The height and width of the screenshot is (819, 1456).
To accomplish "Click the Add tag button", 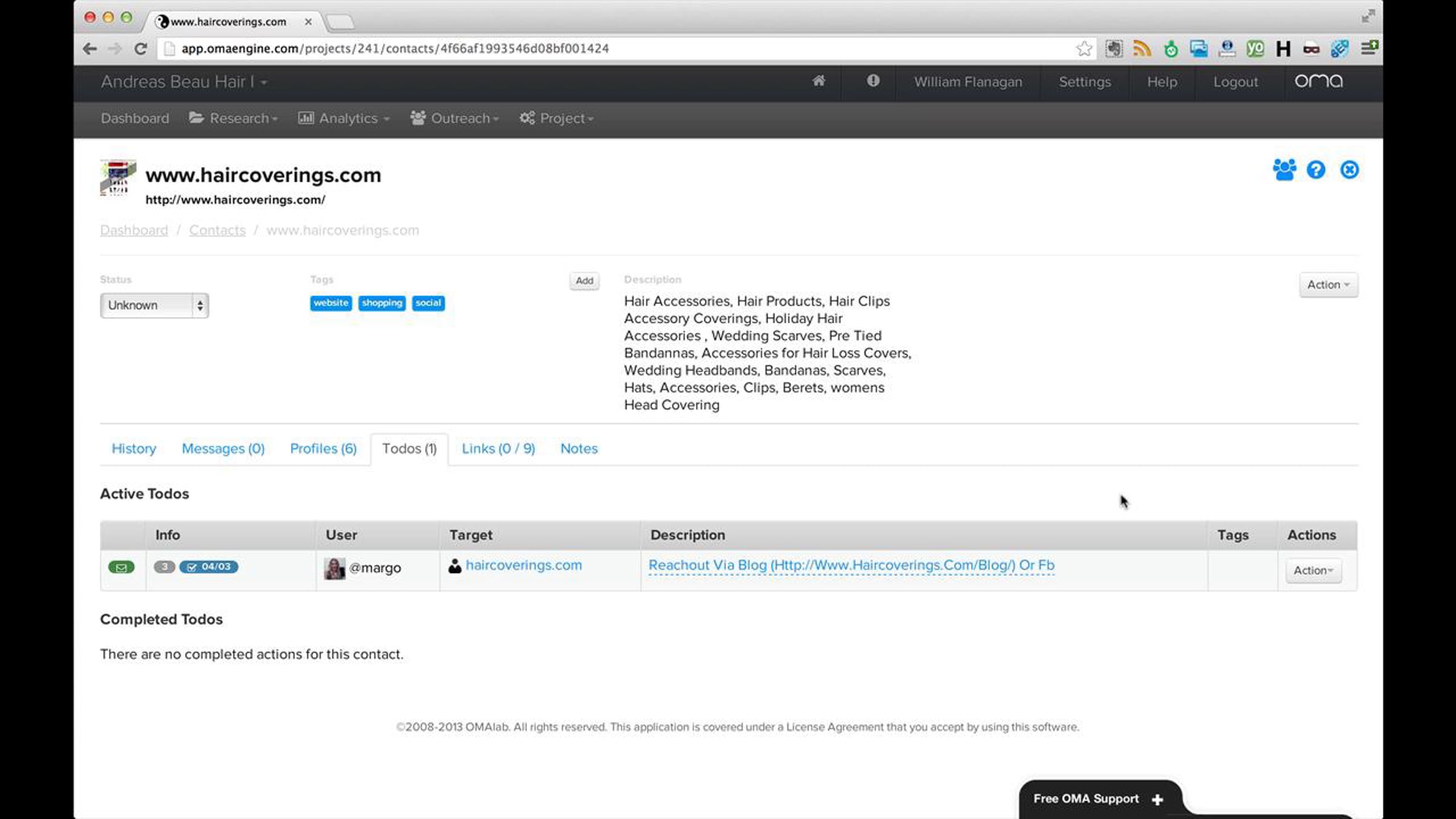I will 584,280.
